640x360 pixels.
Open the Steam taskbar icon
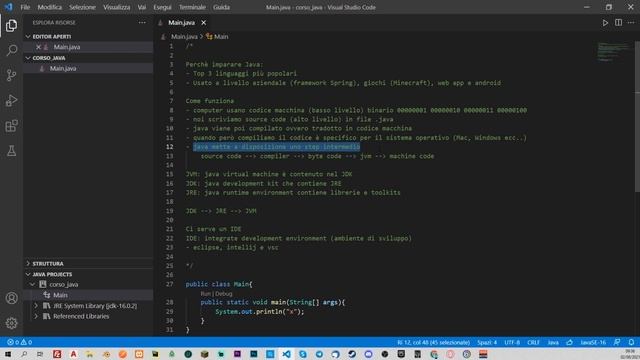352,354
